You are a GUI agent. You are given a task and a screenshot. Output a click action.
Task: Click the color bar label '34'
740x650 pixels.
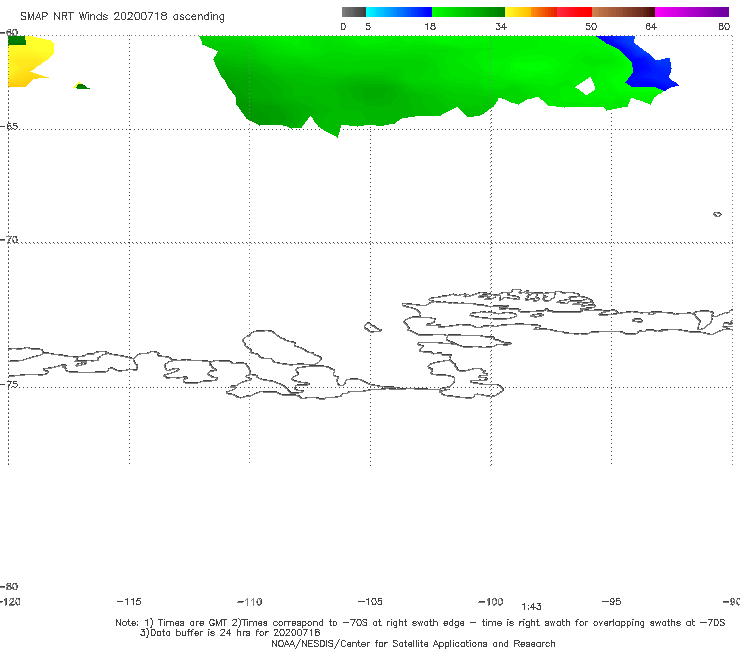point(501,27)
